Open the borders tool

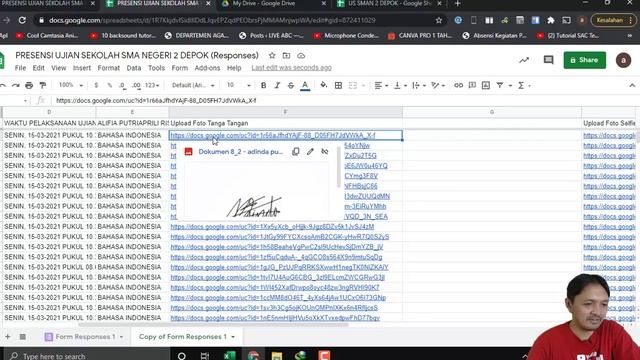338,85
